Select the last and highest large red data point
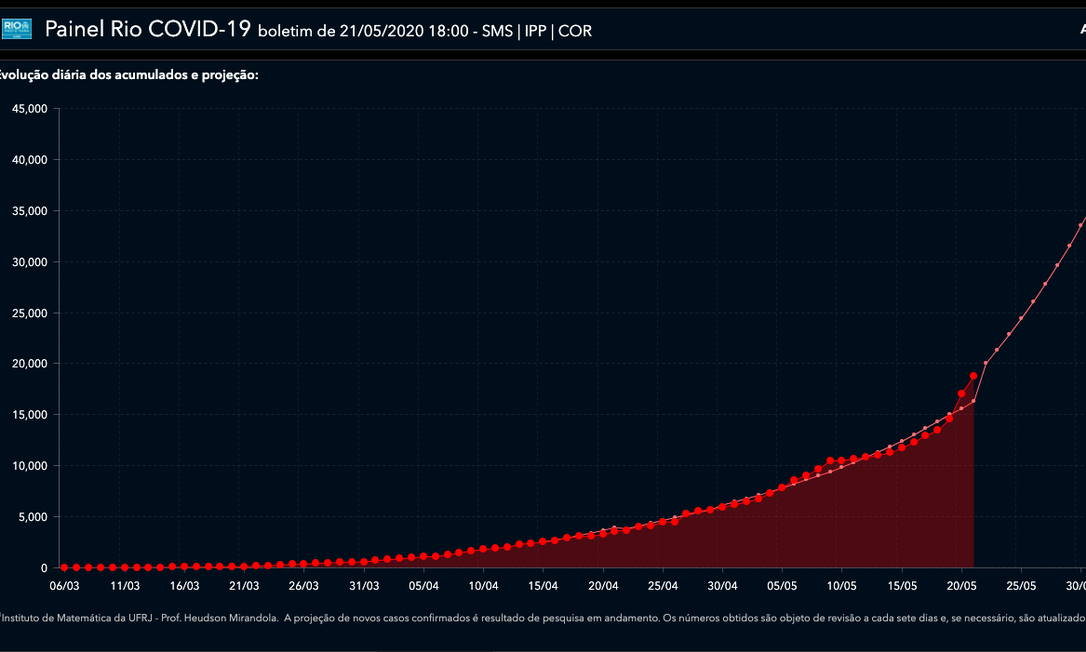This screenshot has width=1086, height=652. pyautogui.click(x=973, y=375)
